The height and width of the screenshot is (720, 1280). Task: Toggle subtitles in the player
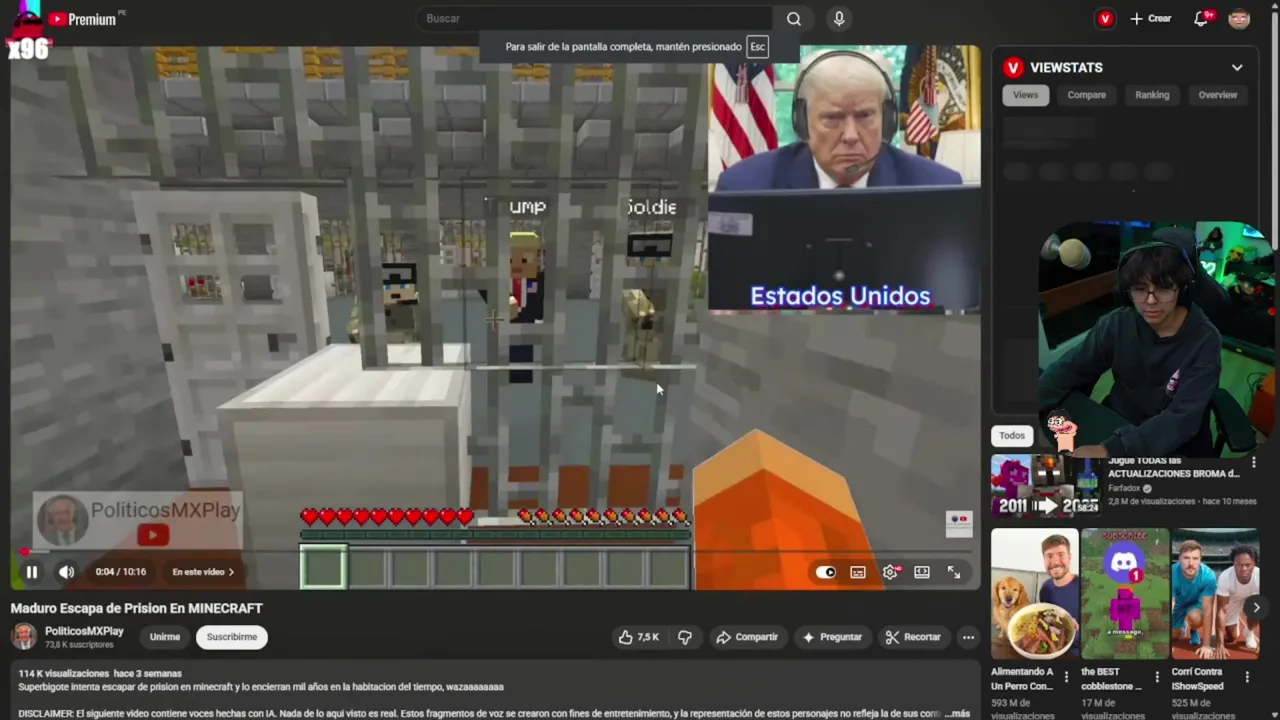point(858,572)
